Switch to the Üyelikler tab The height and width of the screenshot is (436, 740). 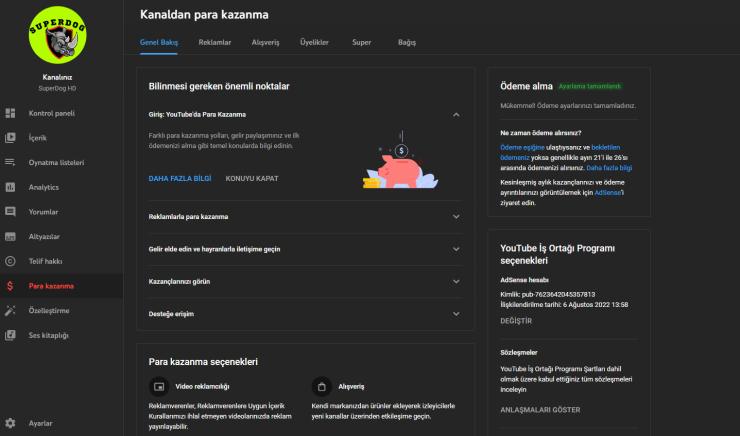(x=314, y=42)
